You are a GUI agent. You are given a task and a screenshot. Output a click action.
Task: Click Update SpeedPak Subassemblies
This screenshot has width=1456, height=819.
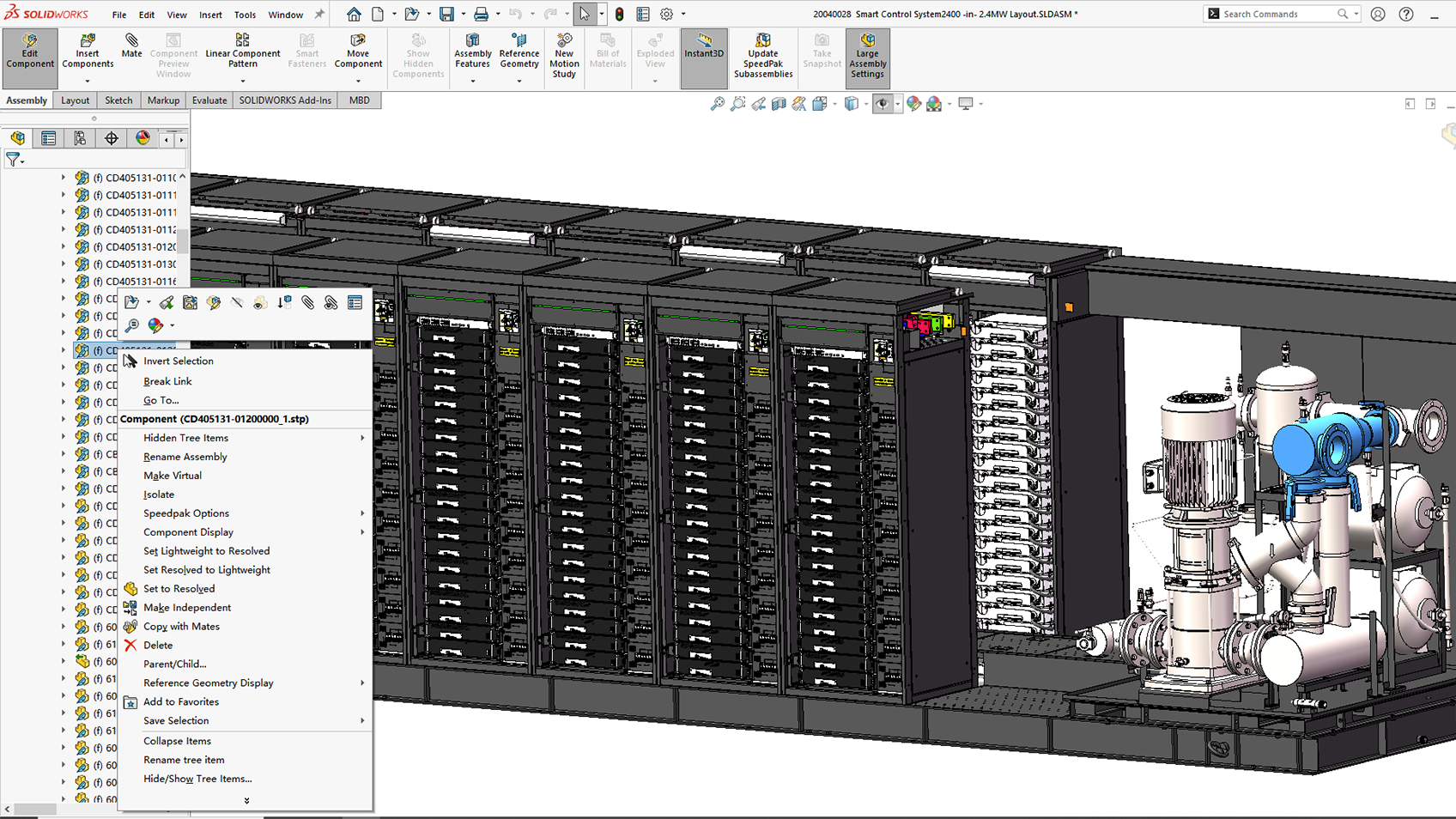coord(763,57)
